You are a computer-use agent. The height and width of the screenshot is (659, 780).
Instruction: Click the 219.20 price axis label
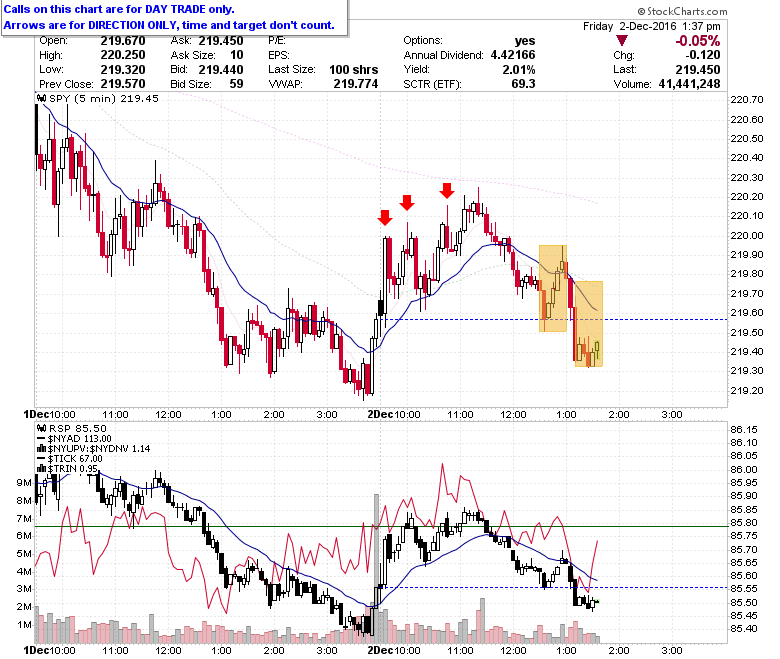tap(747, 390)
